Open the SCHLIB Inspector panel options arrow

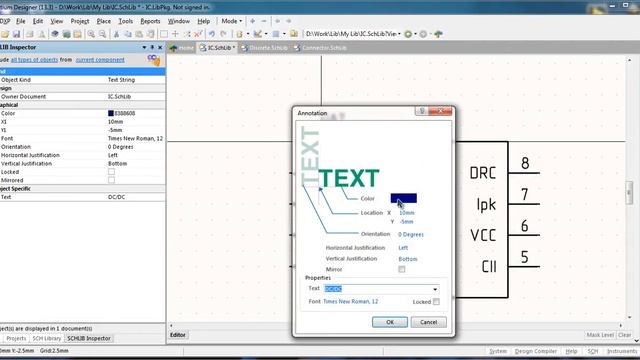(144, 47)
